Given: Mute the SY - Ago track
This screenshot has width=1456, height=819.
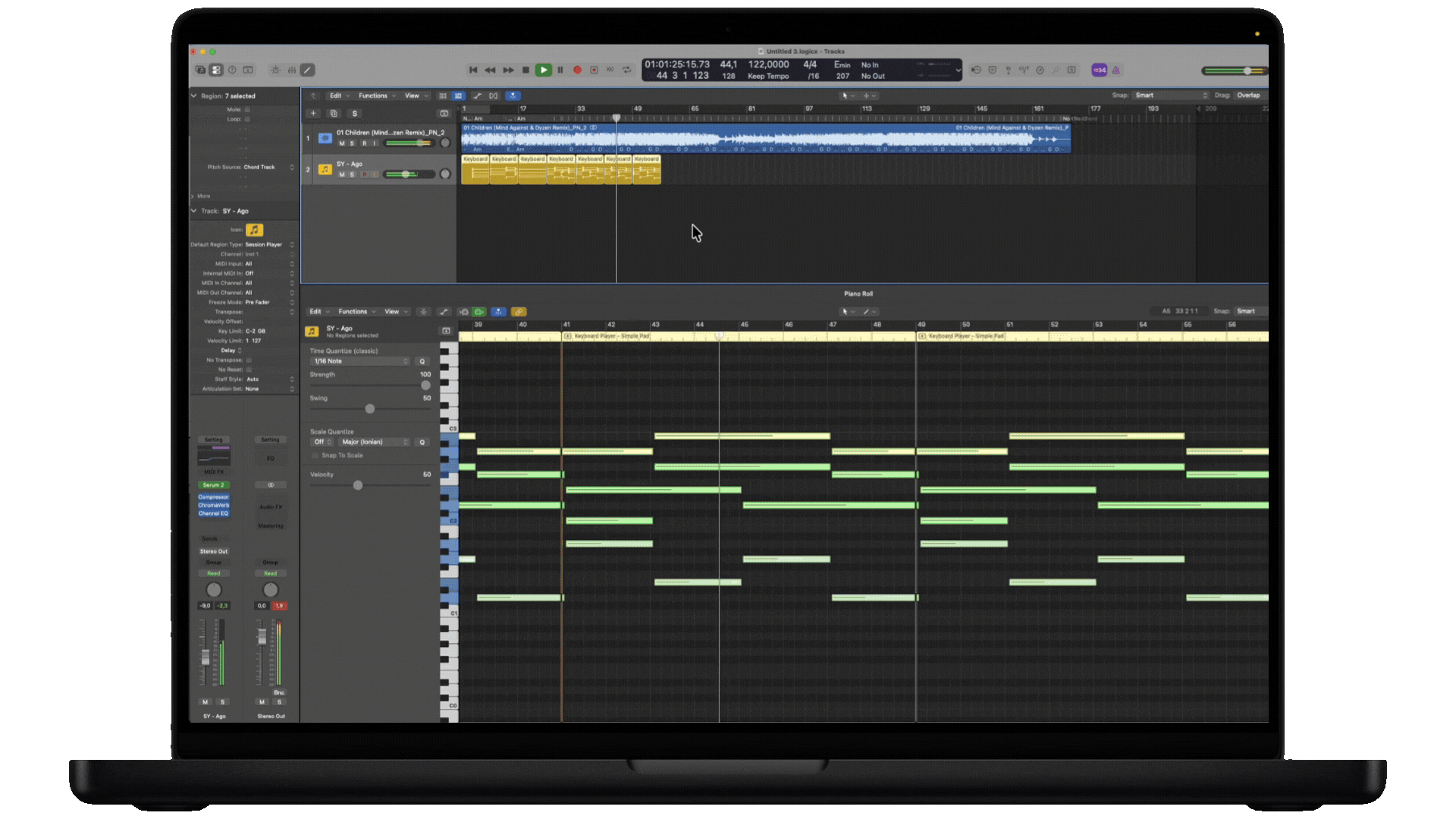Looking at the screenshot, I should pos(342,174).
